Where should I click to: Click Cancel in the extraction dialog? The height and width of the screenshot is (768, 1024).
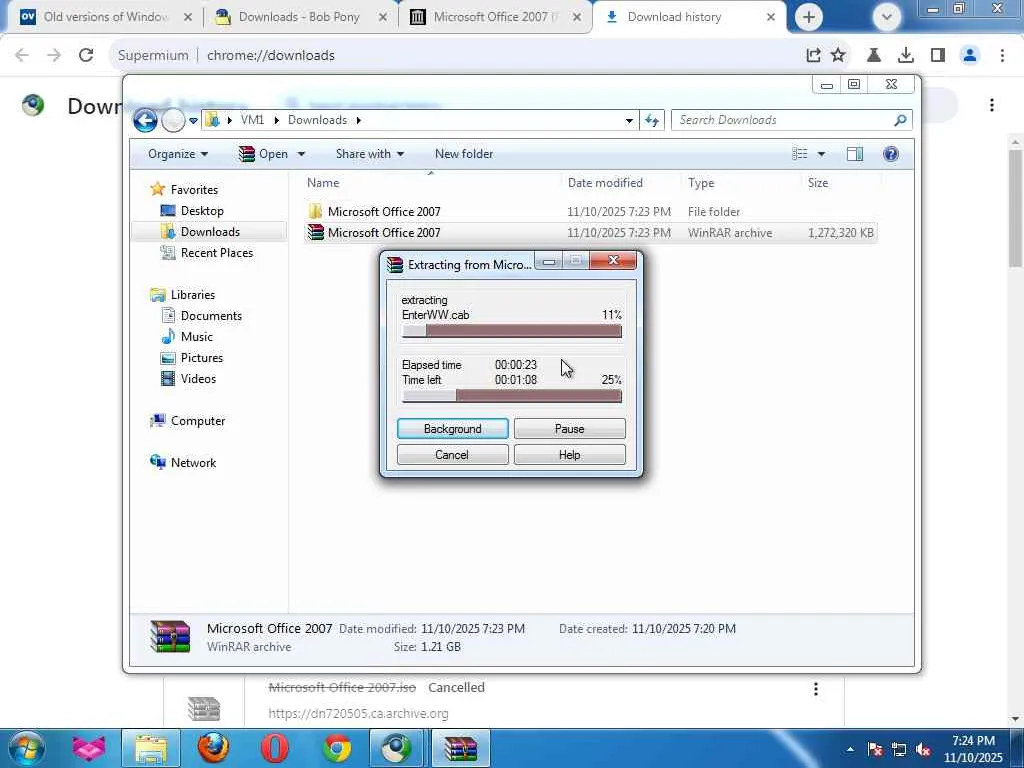coord(453,455)
